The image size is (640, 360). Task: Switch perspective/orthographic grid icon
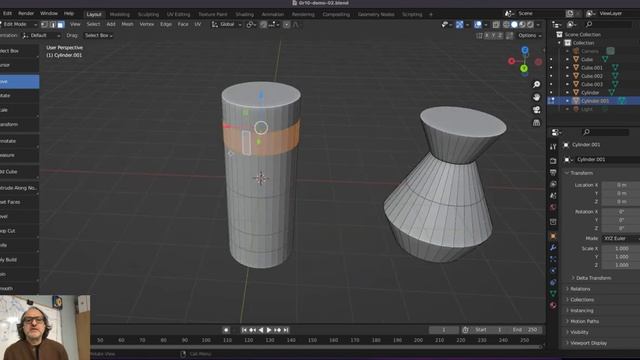537,123
